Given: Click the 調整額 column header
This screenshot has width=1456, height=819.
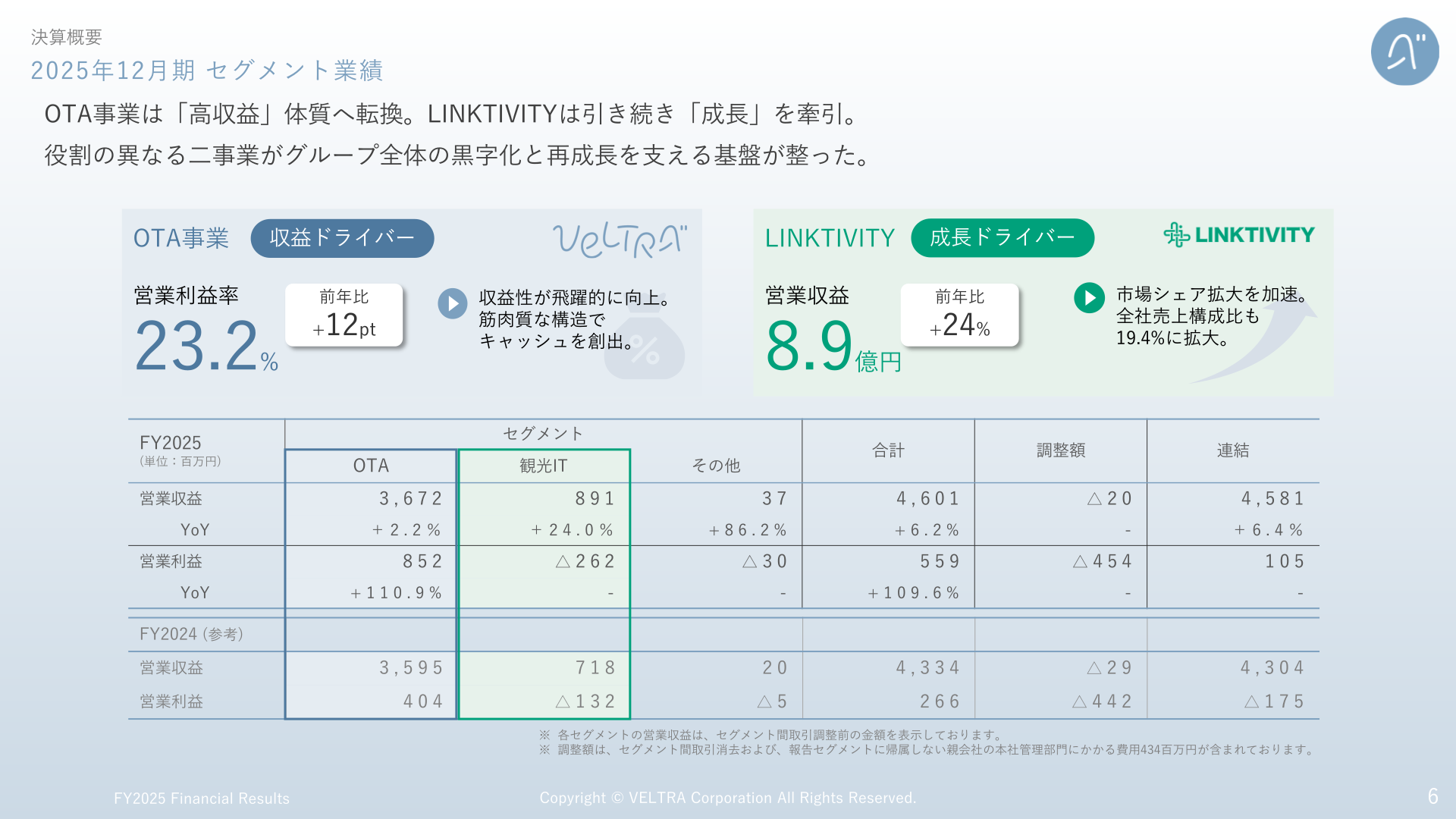Looking at the screenshot, I should click(1061, 450).
